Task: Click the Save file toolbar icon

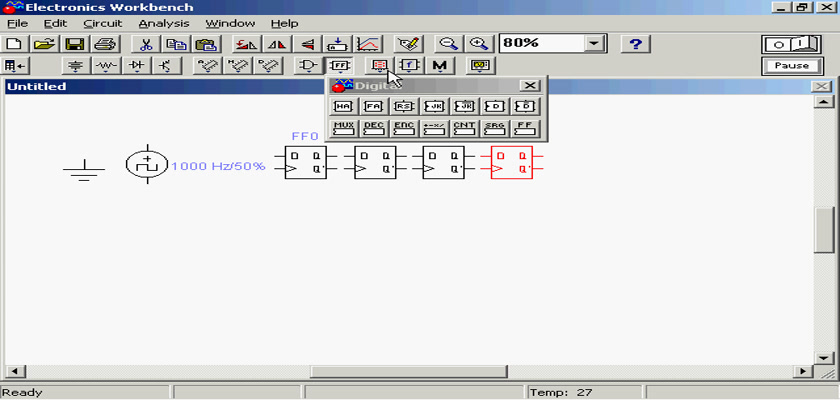Action: point(74,44)
